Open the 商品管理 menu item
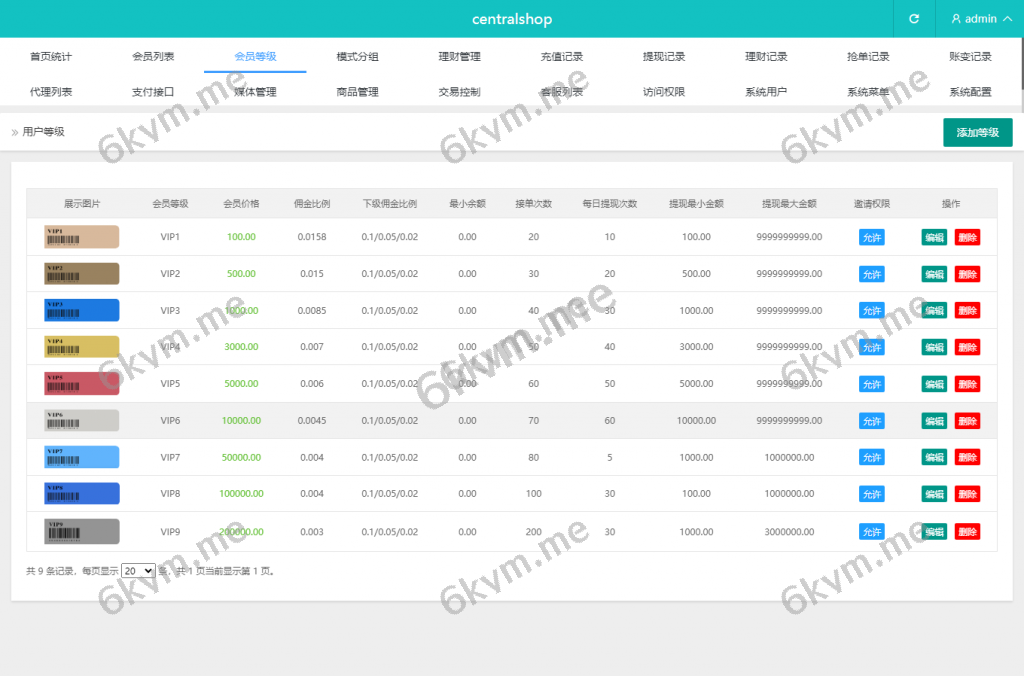Viewport: 1024px width, 676px height. pos(357,92)
